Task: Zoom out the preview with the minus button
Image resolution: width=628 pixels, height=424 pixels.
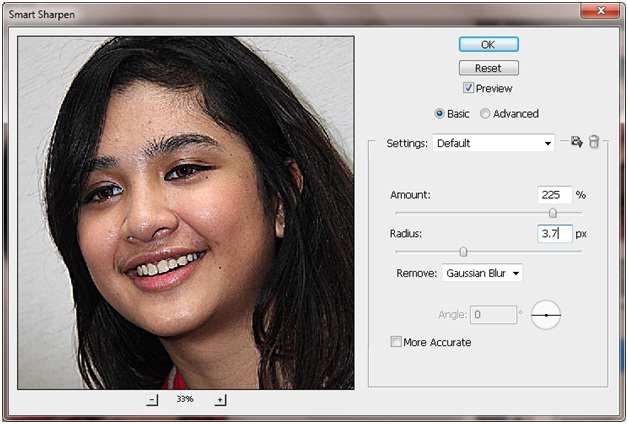Action: [x=152, y=400]
